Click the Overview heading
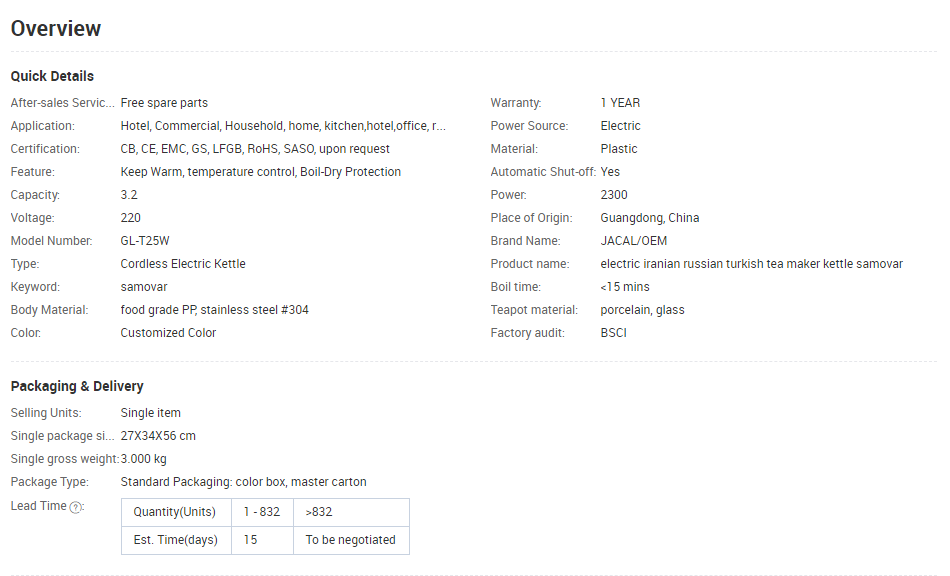 pos(56,28)
